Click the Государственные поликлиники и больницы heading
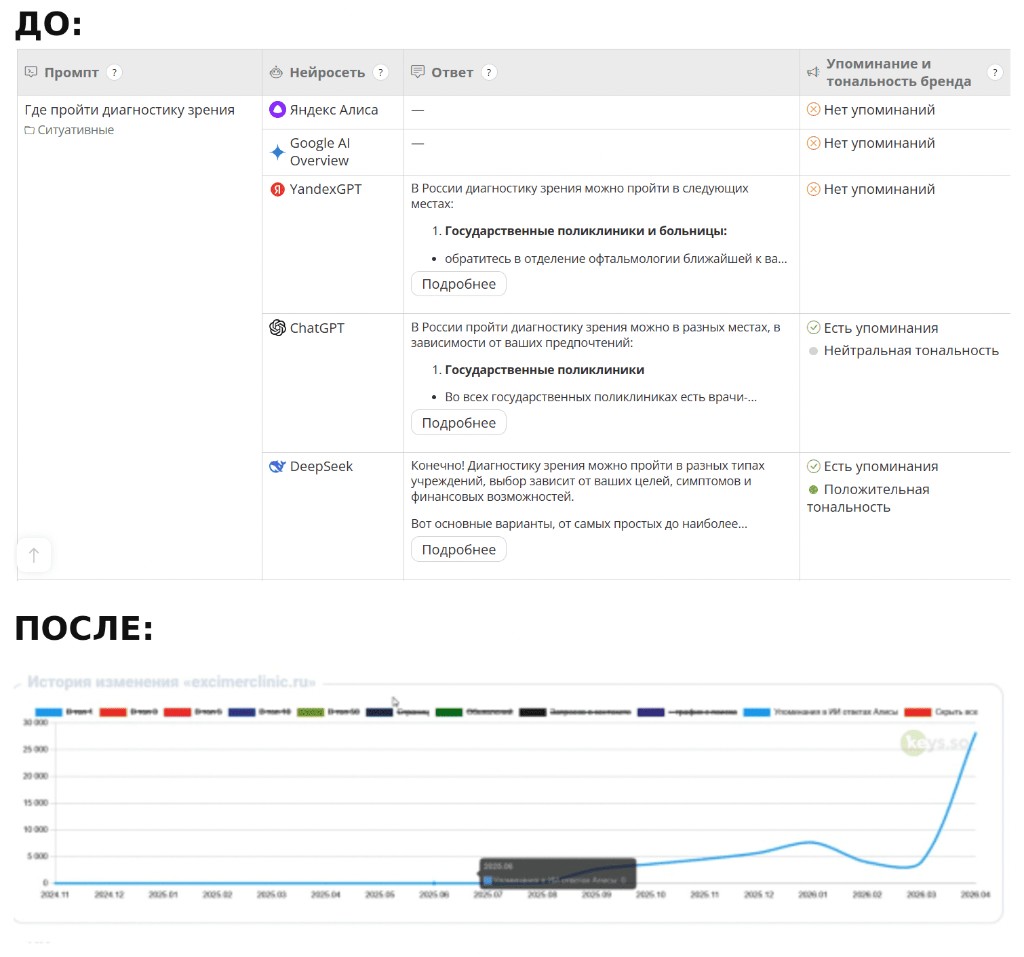This screenshot has height=957, width=1024. [586, 231]
